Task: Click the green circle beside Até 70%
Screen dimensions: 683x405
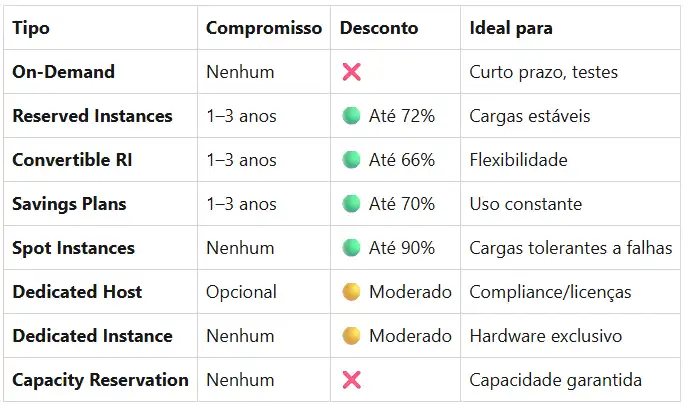Action: point(351,204)
